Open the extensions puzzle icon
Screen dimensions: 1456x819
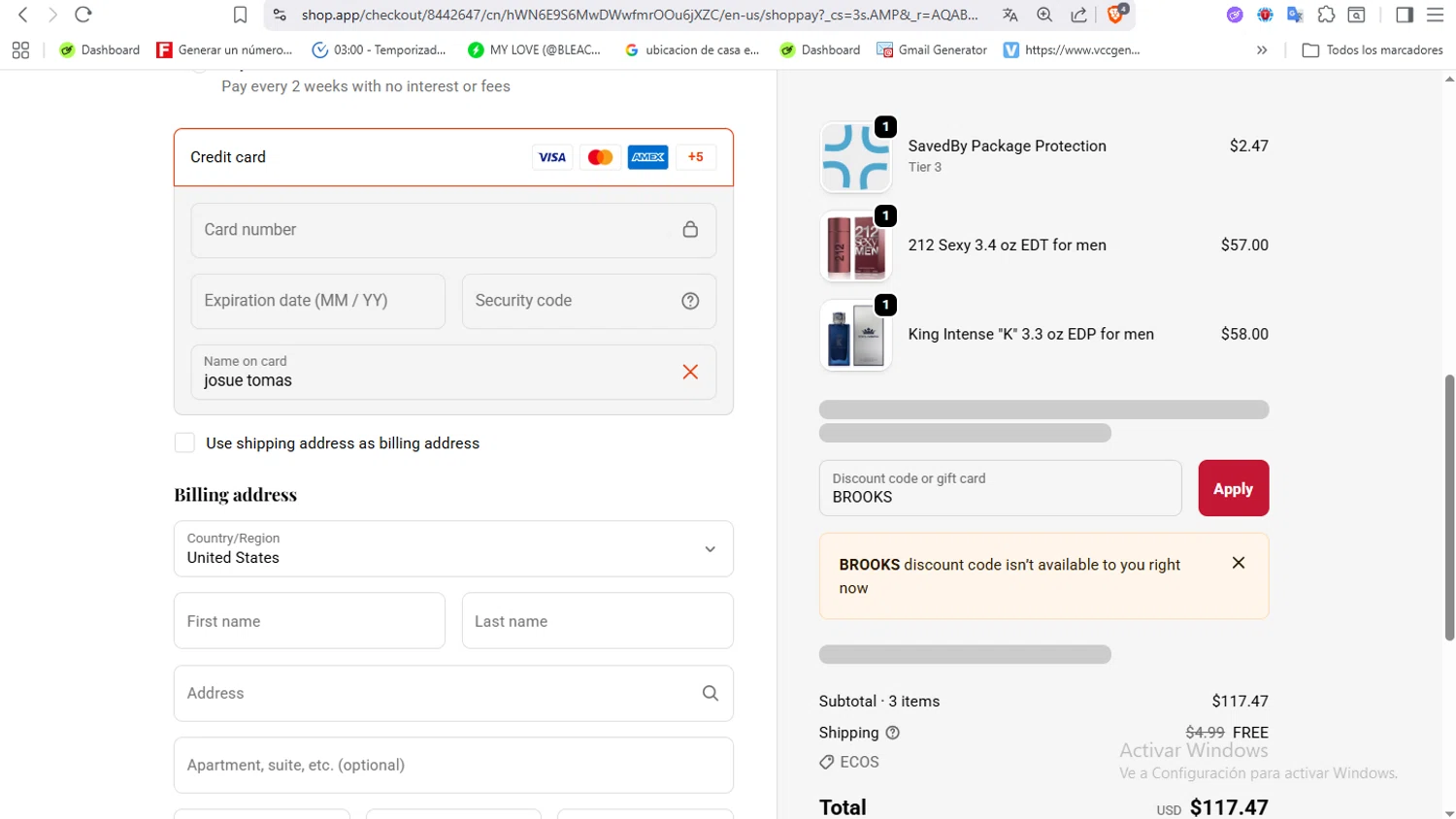[x=1326, y=15]
